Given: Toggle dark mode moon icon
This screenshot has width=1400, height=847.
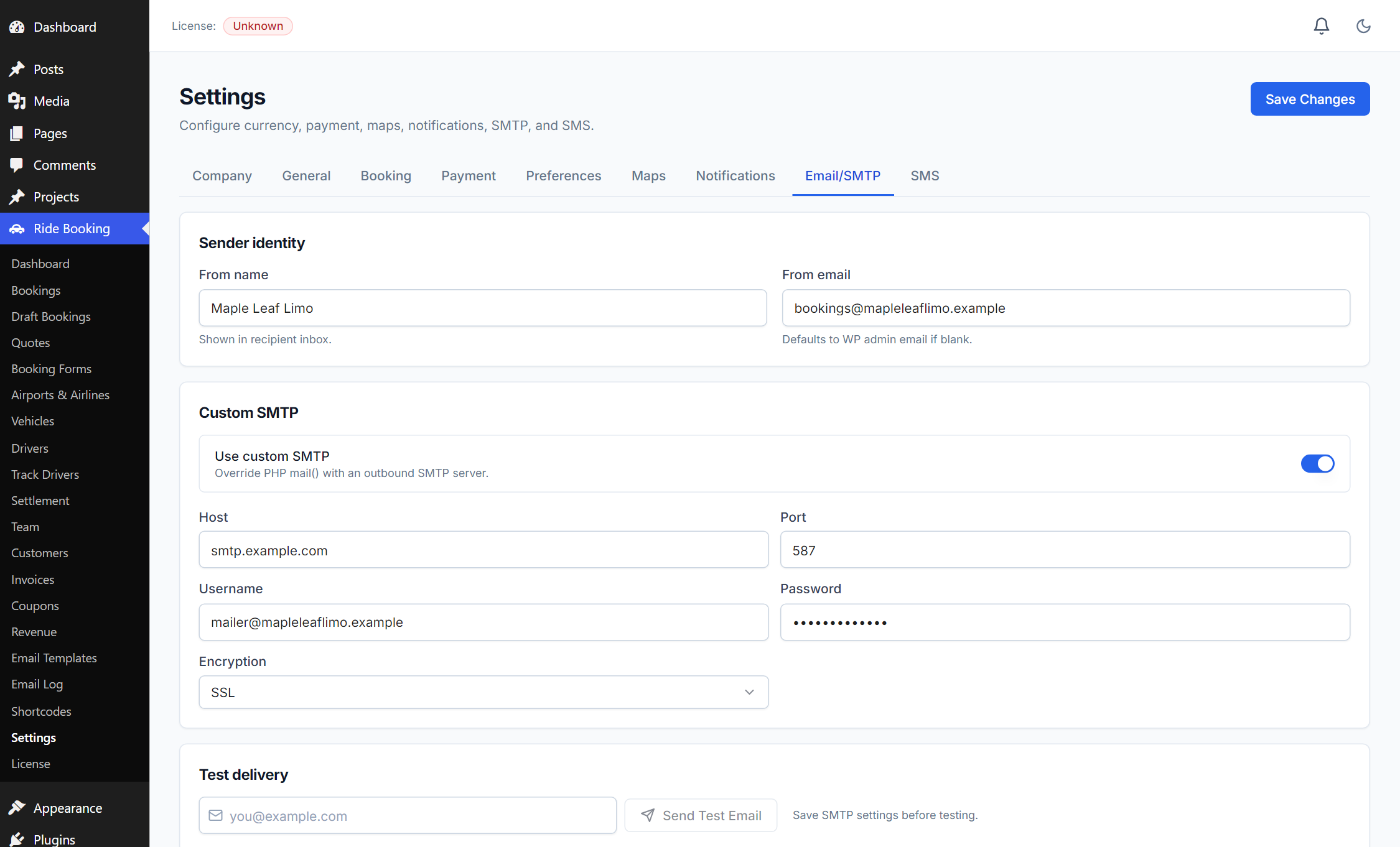Looking at the screenshot, I should pyautogui.click(x=1363, y=26).
